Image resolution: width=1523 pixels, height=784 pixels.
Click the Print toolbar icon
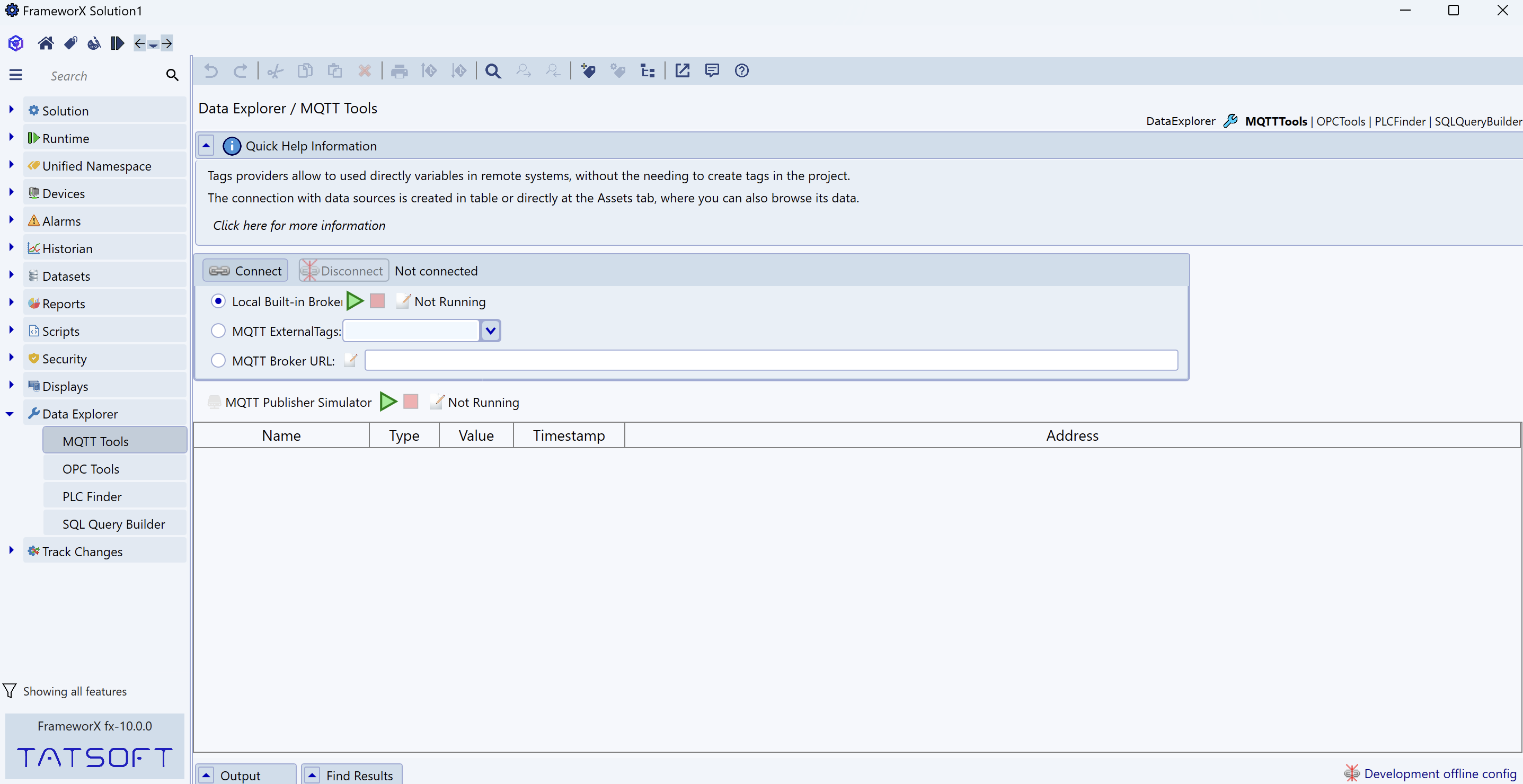point(400,72)
